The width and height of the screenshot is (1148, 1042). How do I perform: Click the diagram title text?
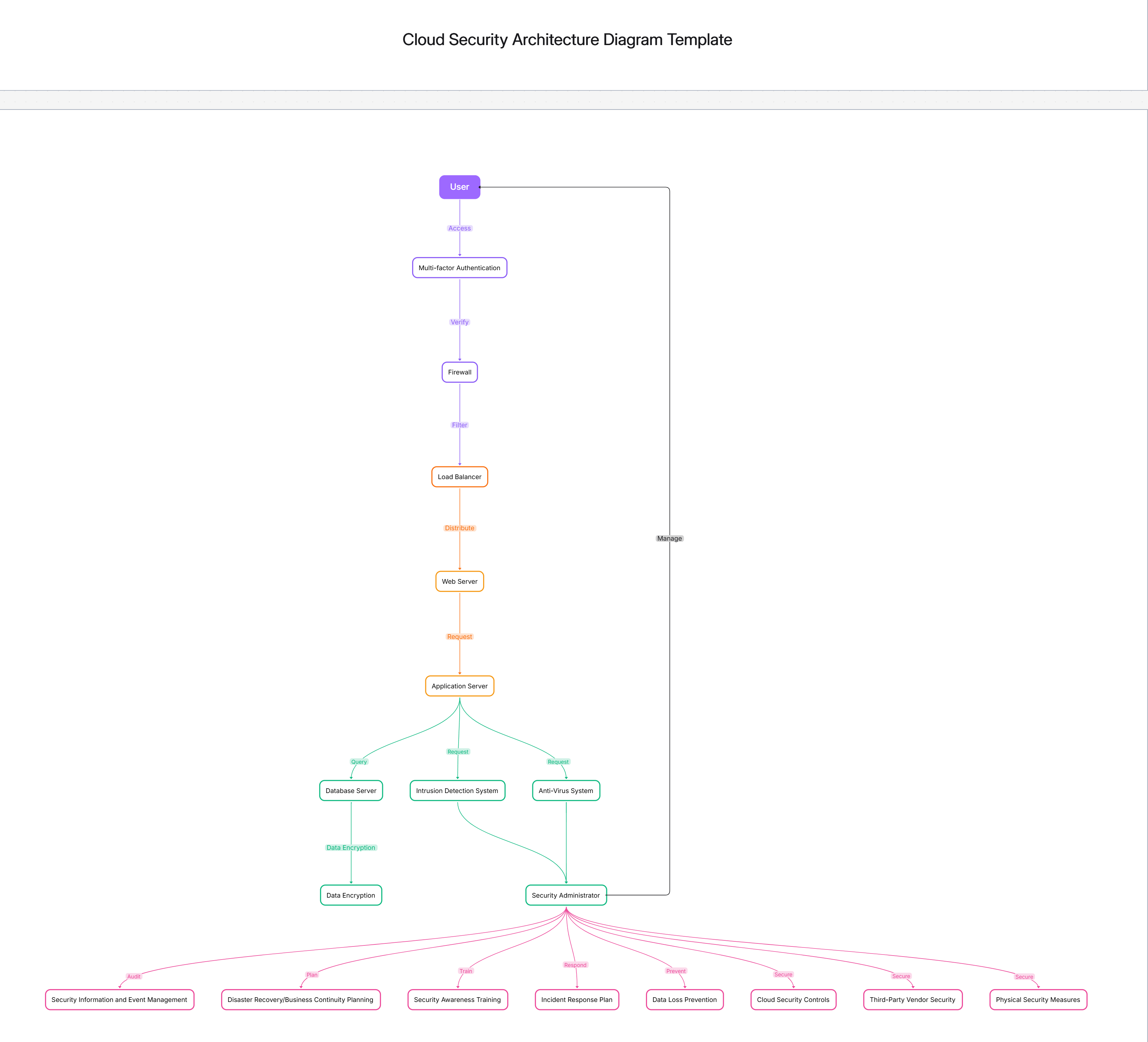tap(567, 40)
